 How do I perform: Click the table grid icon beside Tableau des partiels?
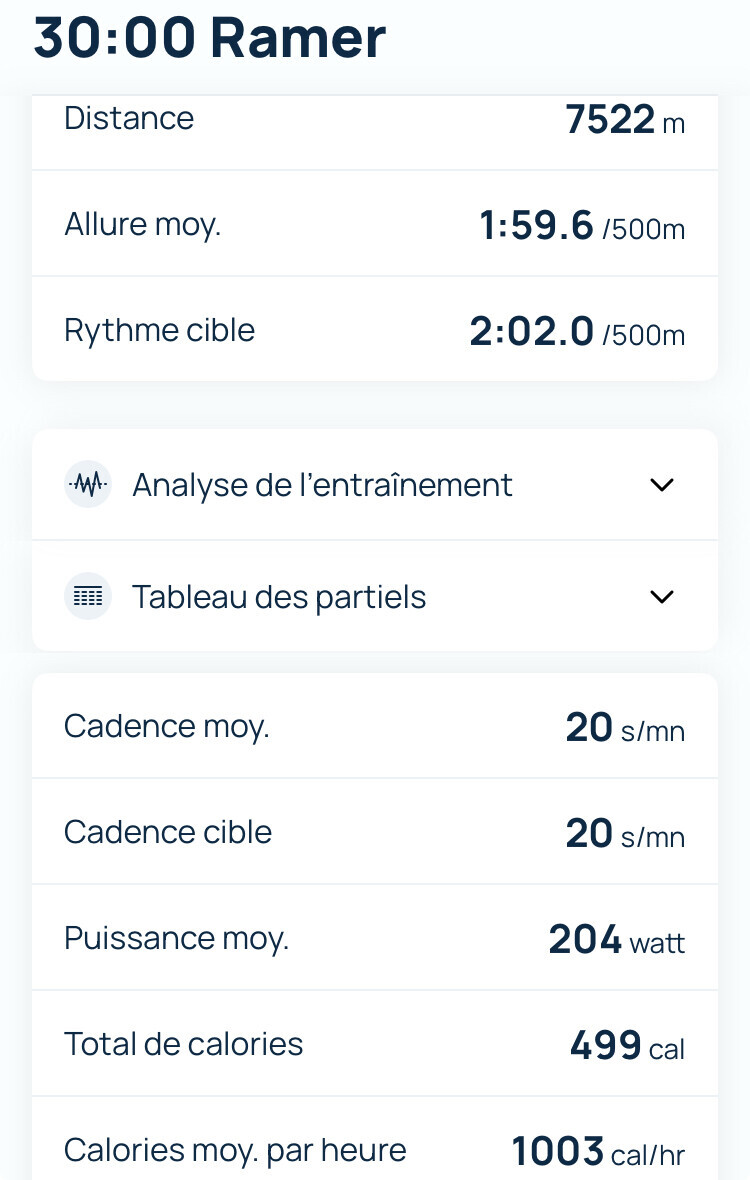[x=88, y=597]
